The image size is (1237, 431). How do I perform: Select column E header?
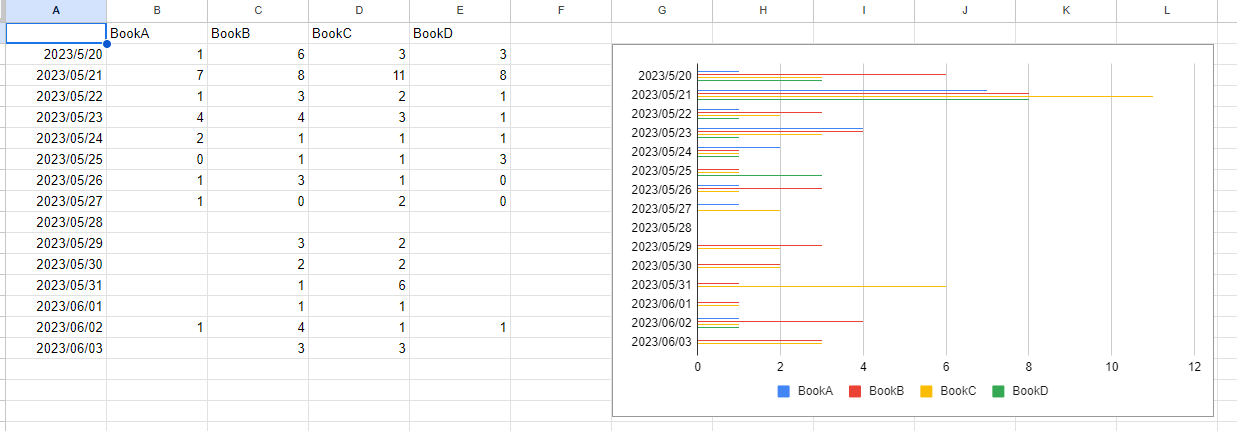[460, 11]
